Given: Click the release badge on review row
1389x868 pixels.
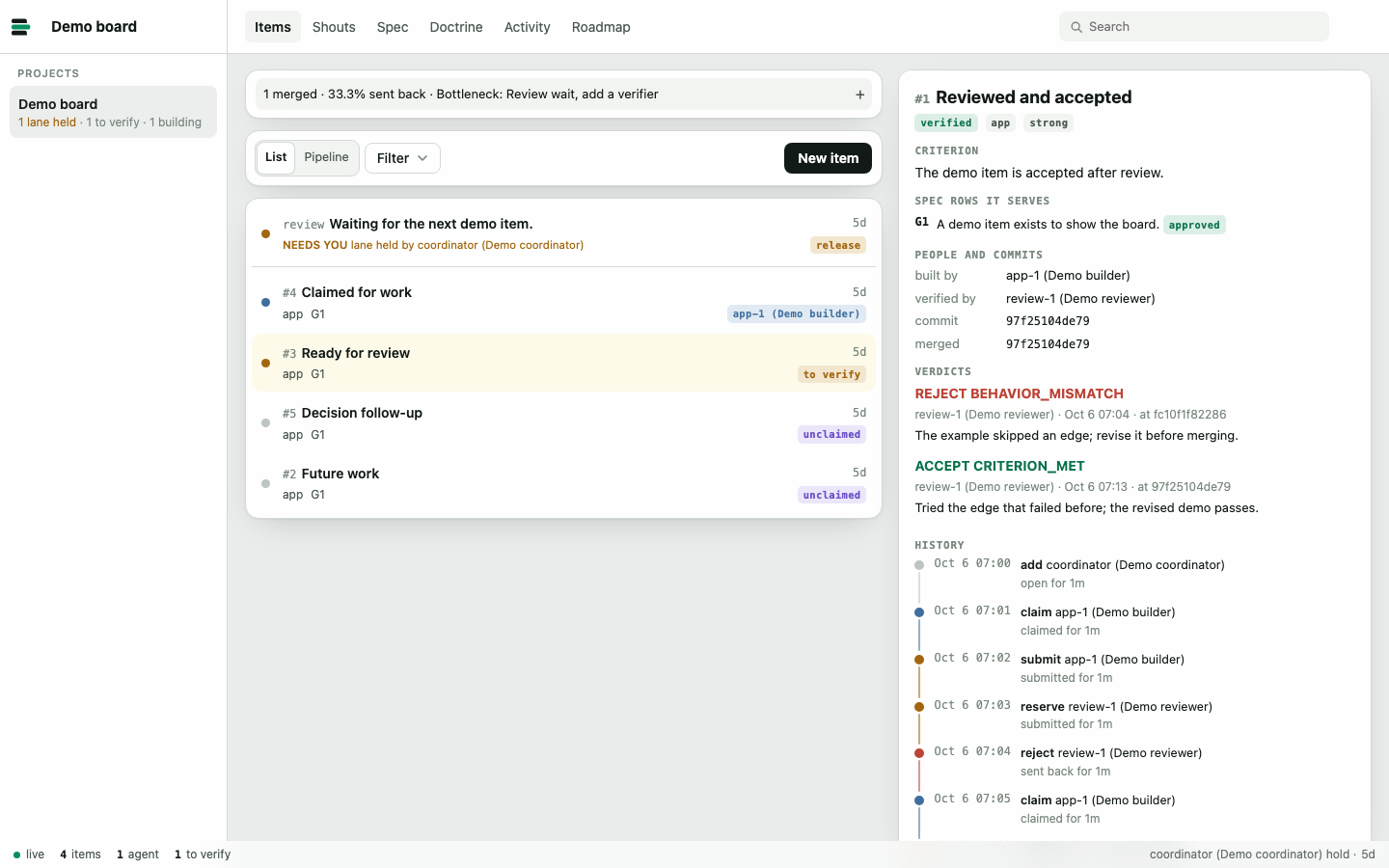Looking at the screenshot, I should 838,245.
